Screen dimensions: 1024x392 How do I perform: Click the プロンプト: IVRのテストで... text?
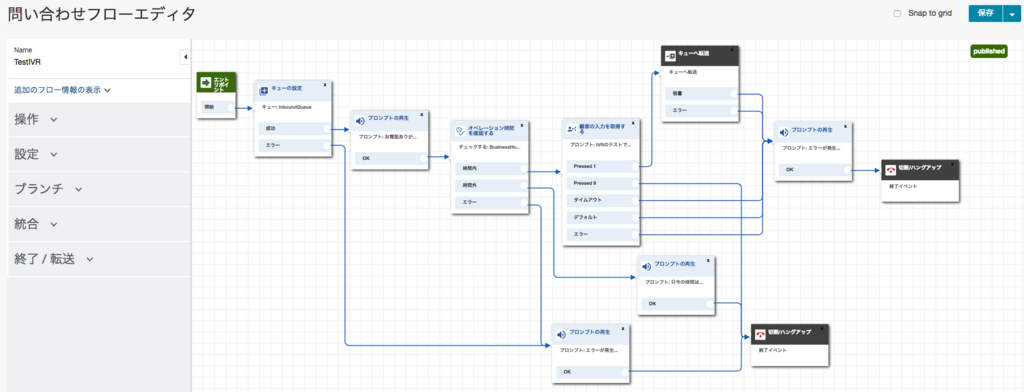click(x=600, y=145)
